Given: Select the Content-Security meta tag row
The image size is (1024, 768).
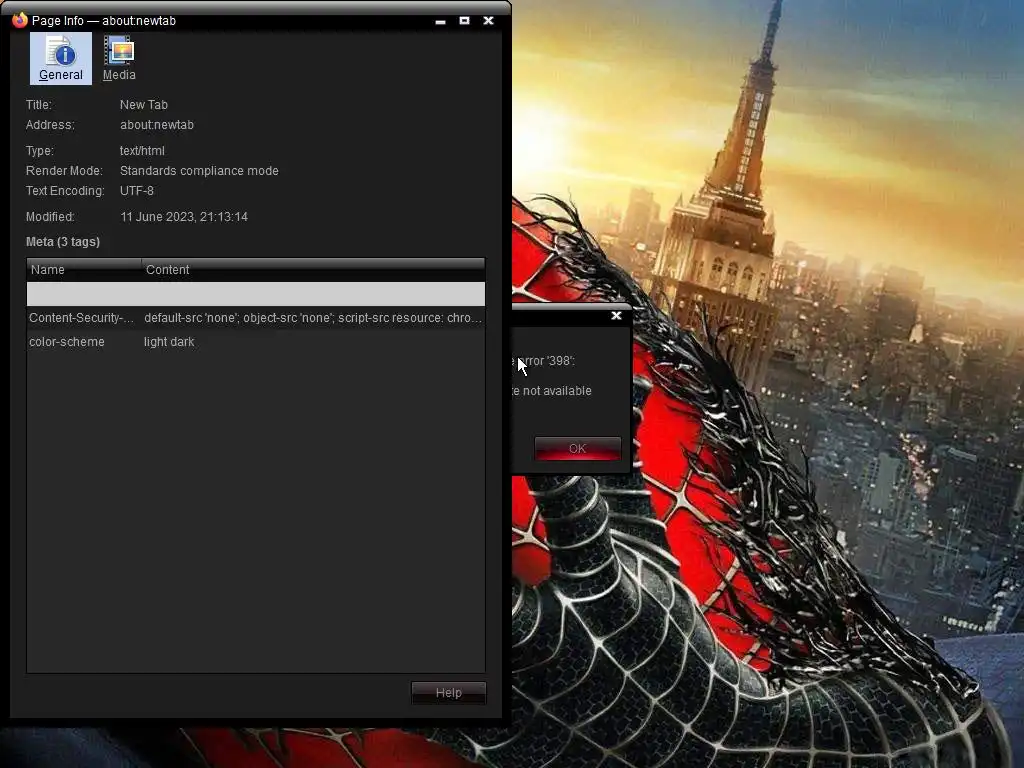Looking at the screenshot, I should [255, 318].
